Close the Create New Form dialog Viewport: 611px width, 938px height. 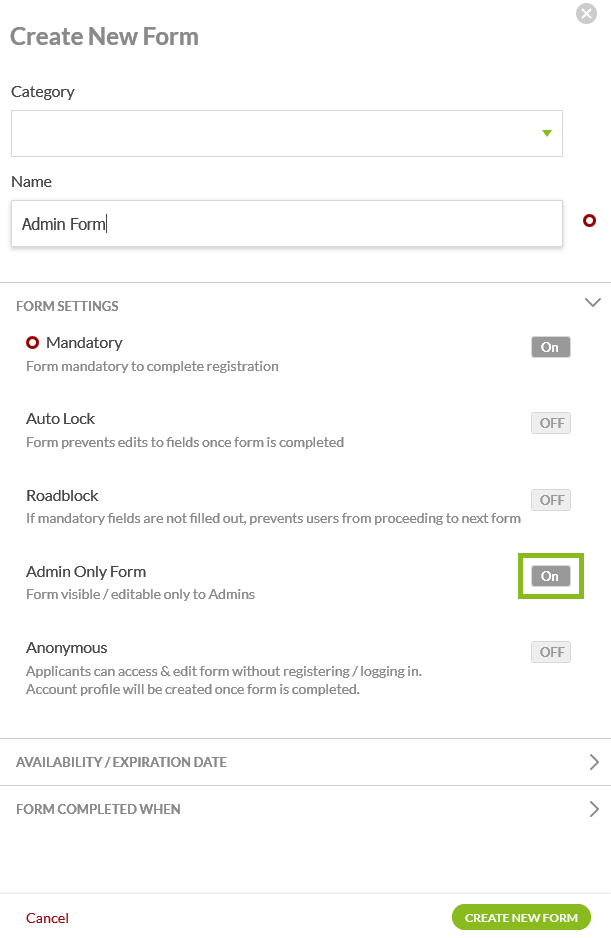pos(587,14)
